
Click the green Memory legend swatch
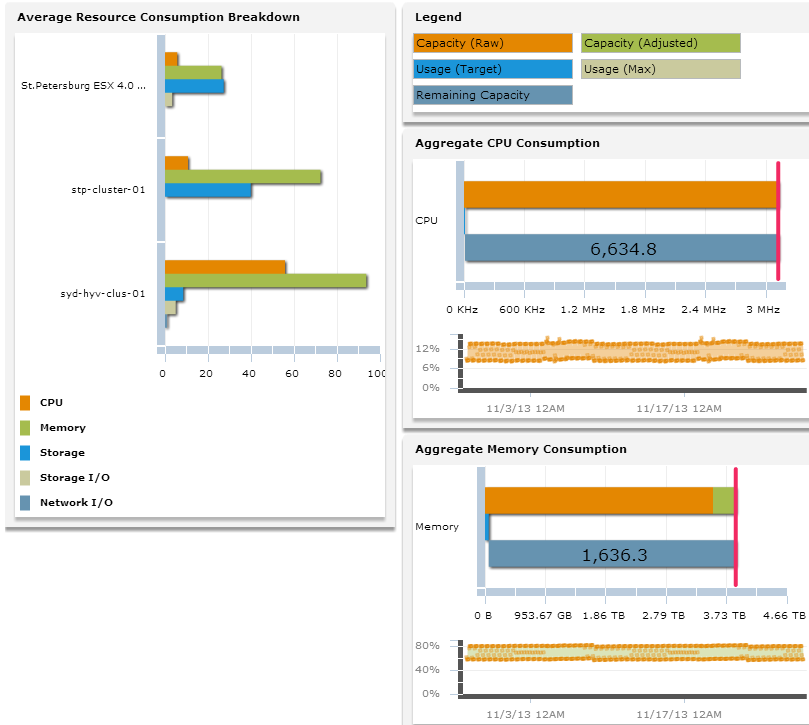(x=25, y=428)
